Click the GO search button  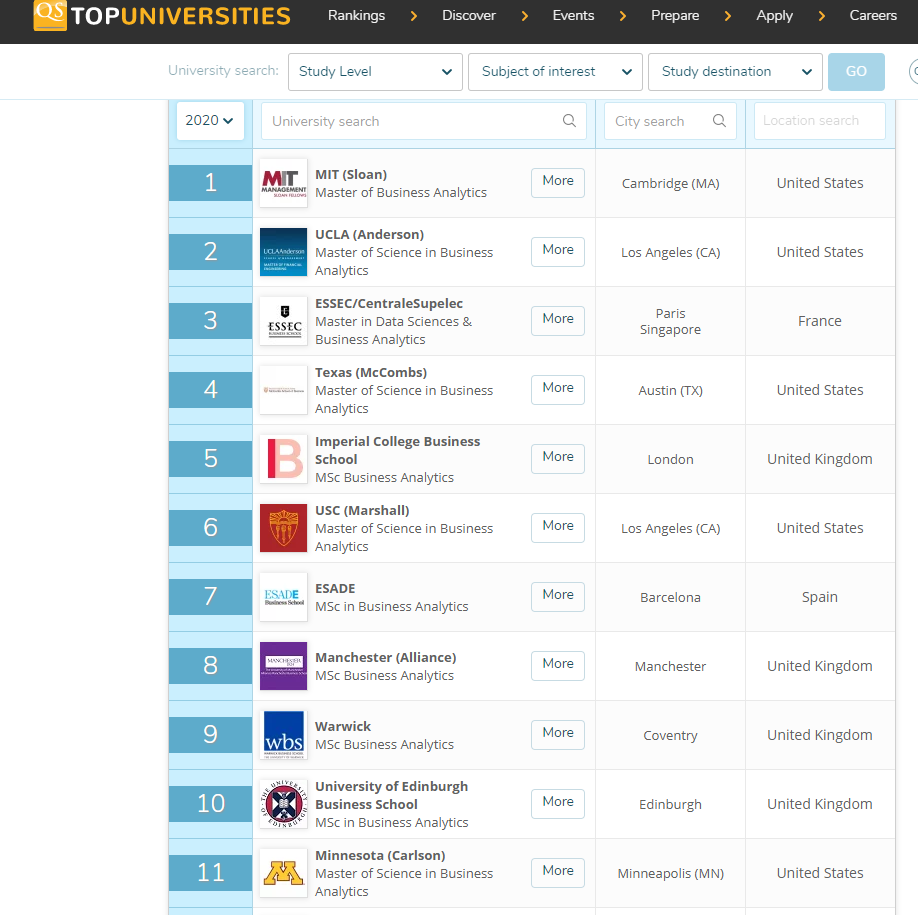point(856,72)
